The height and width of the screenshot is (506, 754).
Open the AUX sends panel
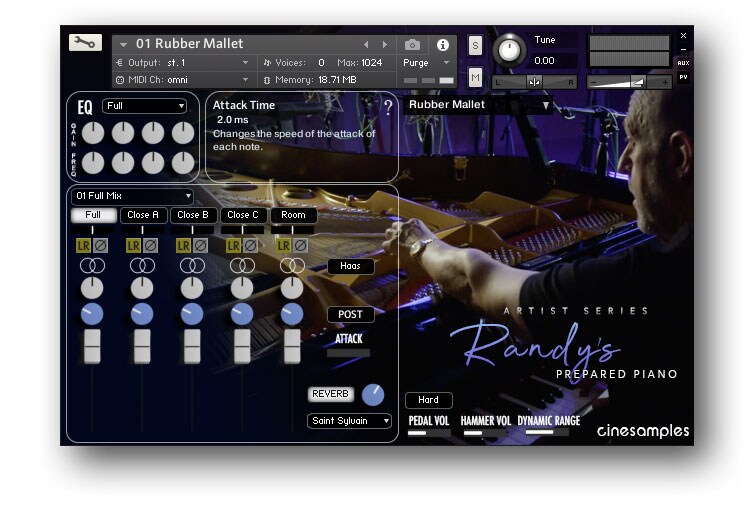point(683,63)
